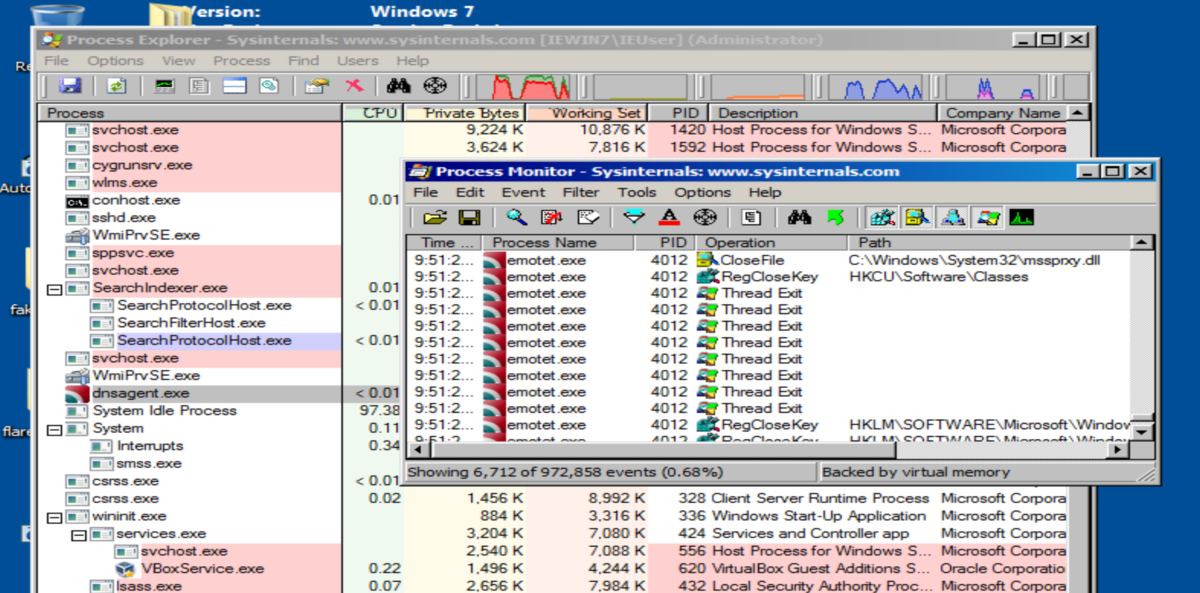This screenshot has height=593, width=1200.
Task: Open System Information icon in Process Explorer
Action: point(164,86)
